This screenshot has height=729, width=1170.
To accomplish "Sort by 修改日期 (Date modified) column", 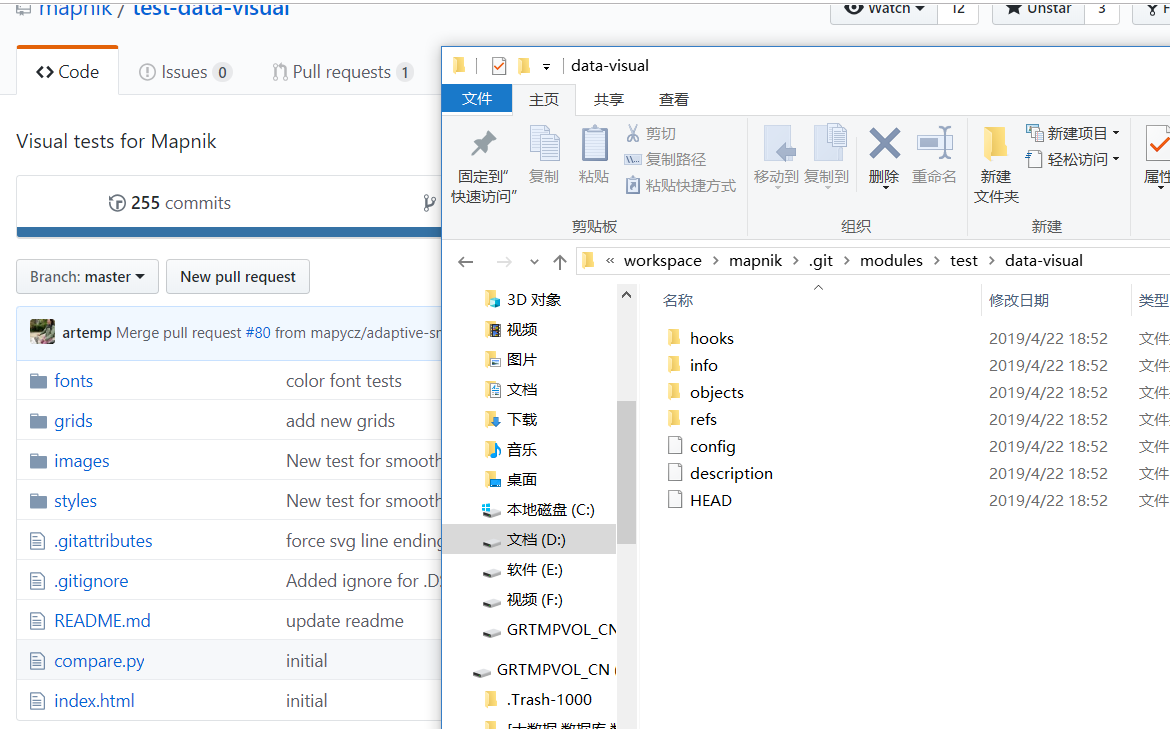I will point(1019,300).
